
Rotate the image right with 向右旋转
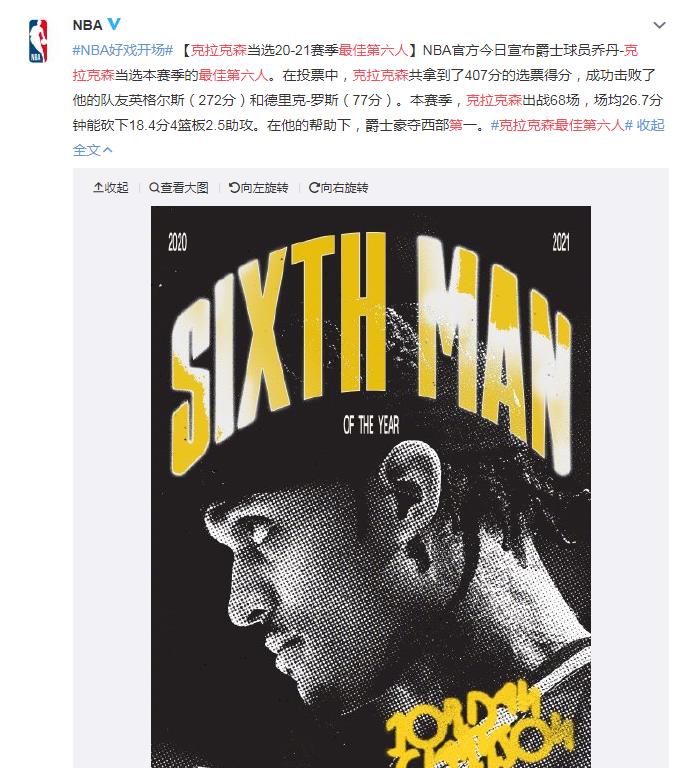point(338,188)
